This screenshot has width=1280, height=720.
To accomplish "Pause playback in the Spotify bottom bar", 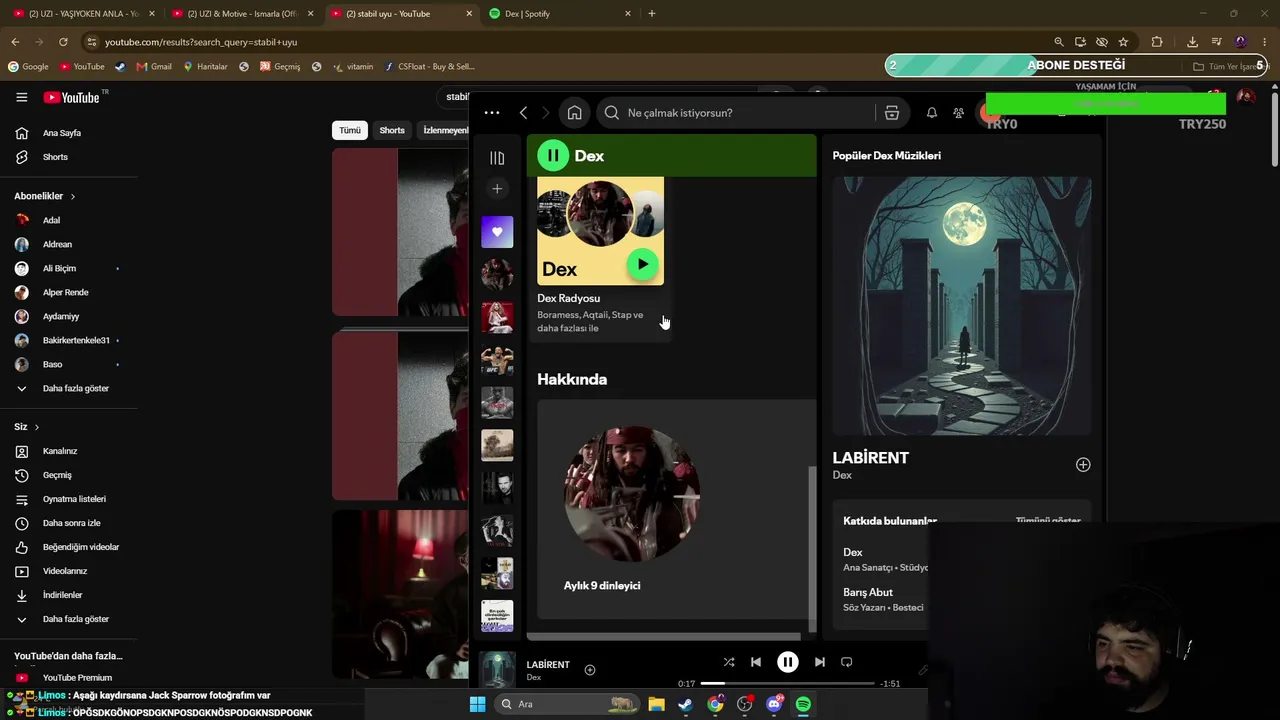I will coord(788,662).
